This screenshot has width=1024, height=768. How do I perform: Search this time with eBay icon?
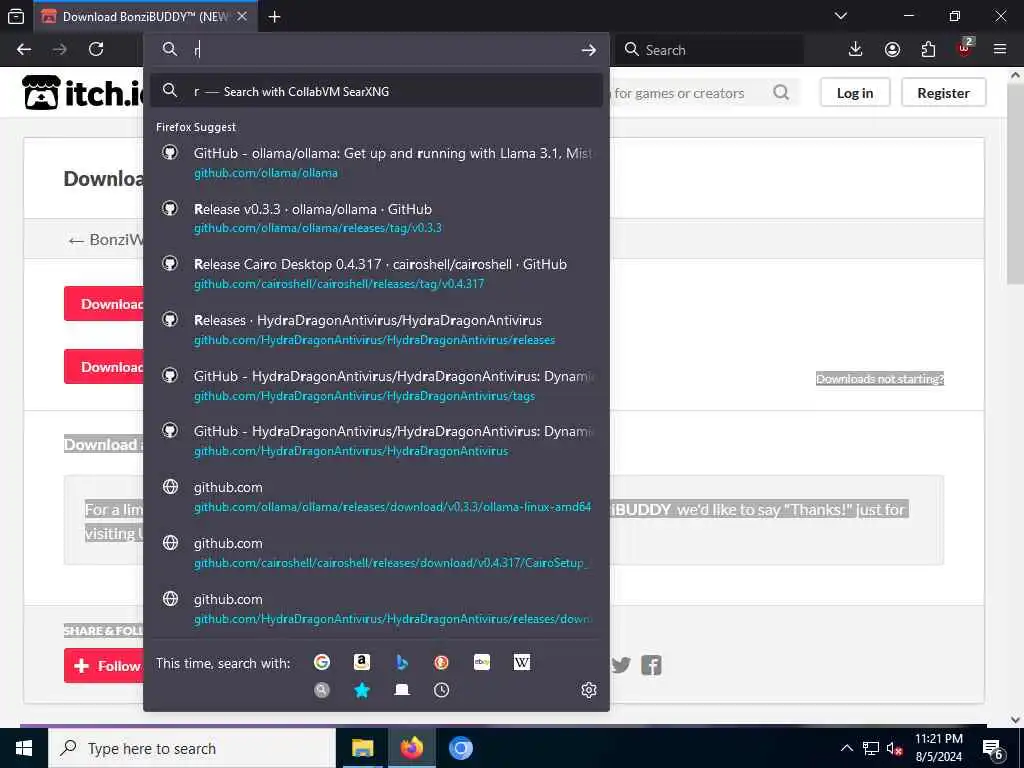click(x=482, y=662)
